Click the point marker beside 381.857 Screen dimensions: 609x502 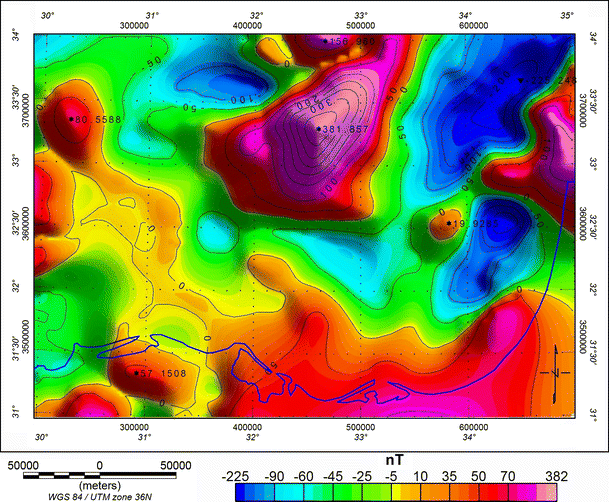[319, 129]
